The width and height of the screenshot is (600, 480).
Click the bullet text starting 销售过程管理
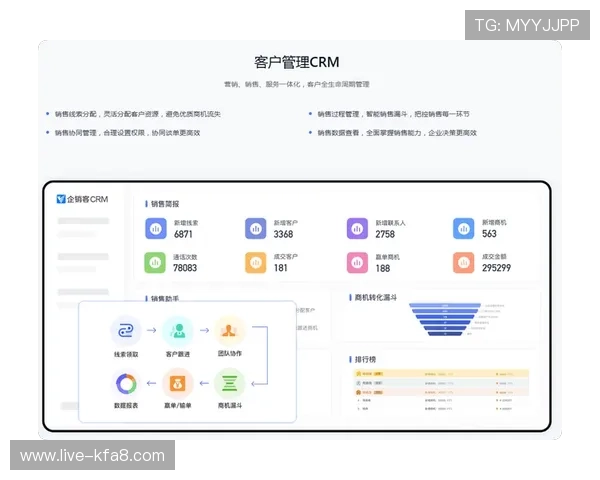coord(393,114)
